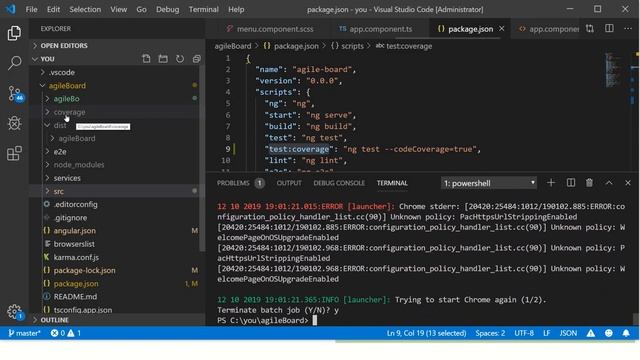
Task: Open the File menu
Action: pyautogui.click(x=31, y=9)
